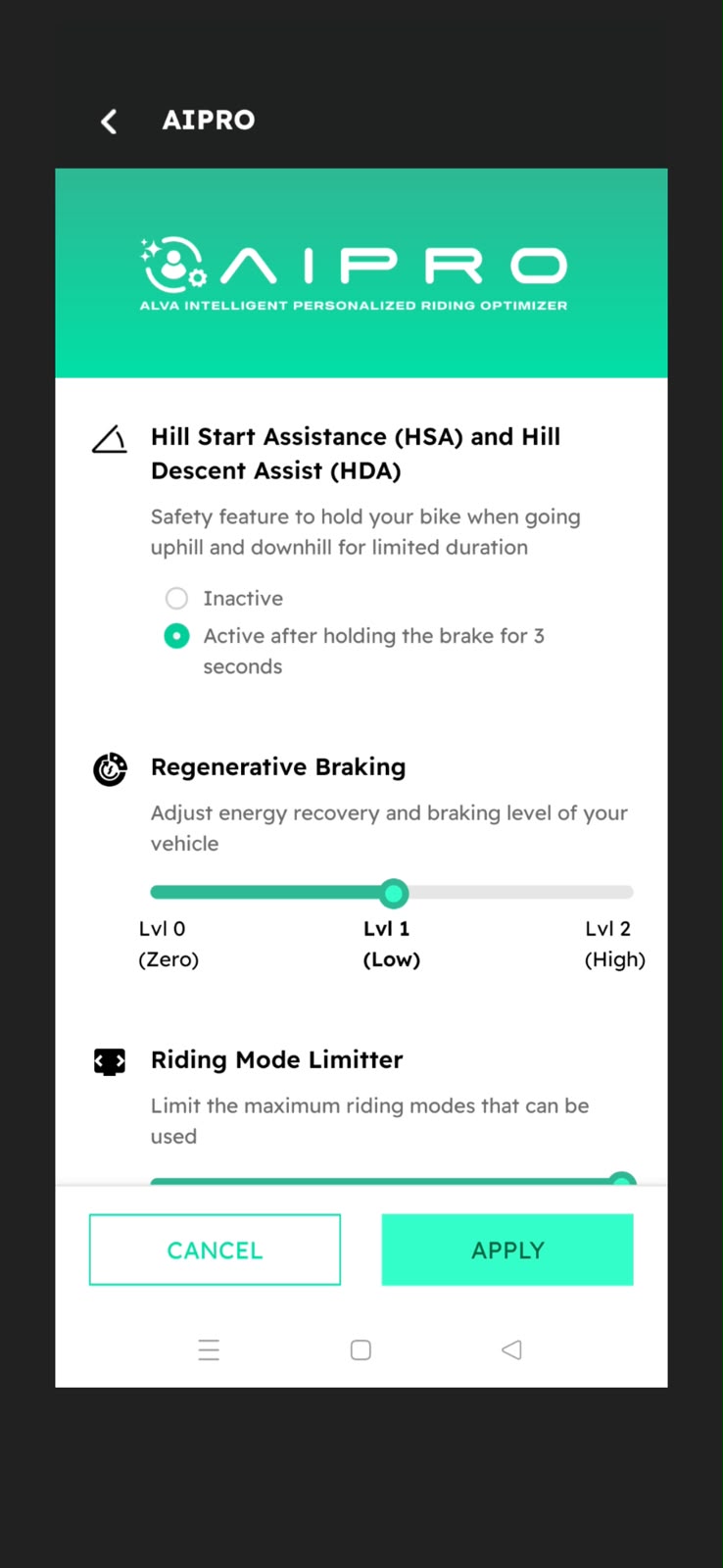Screen dimensions: 723x1568
Task: Select the Inactive radio option
Action: tap(176, 598)
